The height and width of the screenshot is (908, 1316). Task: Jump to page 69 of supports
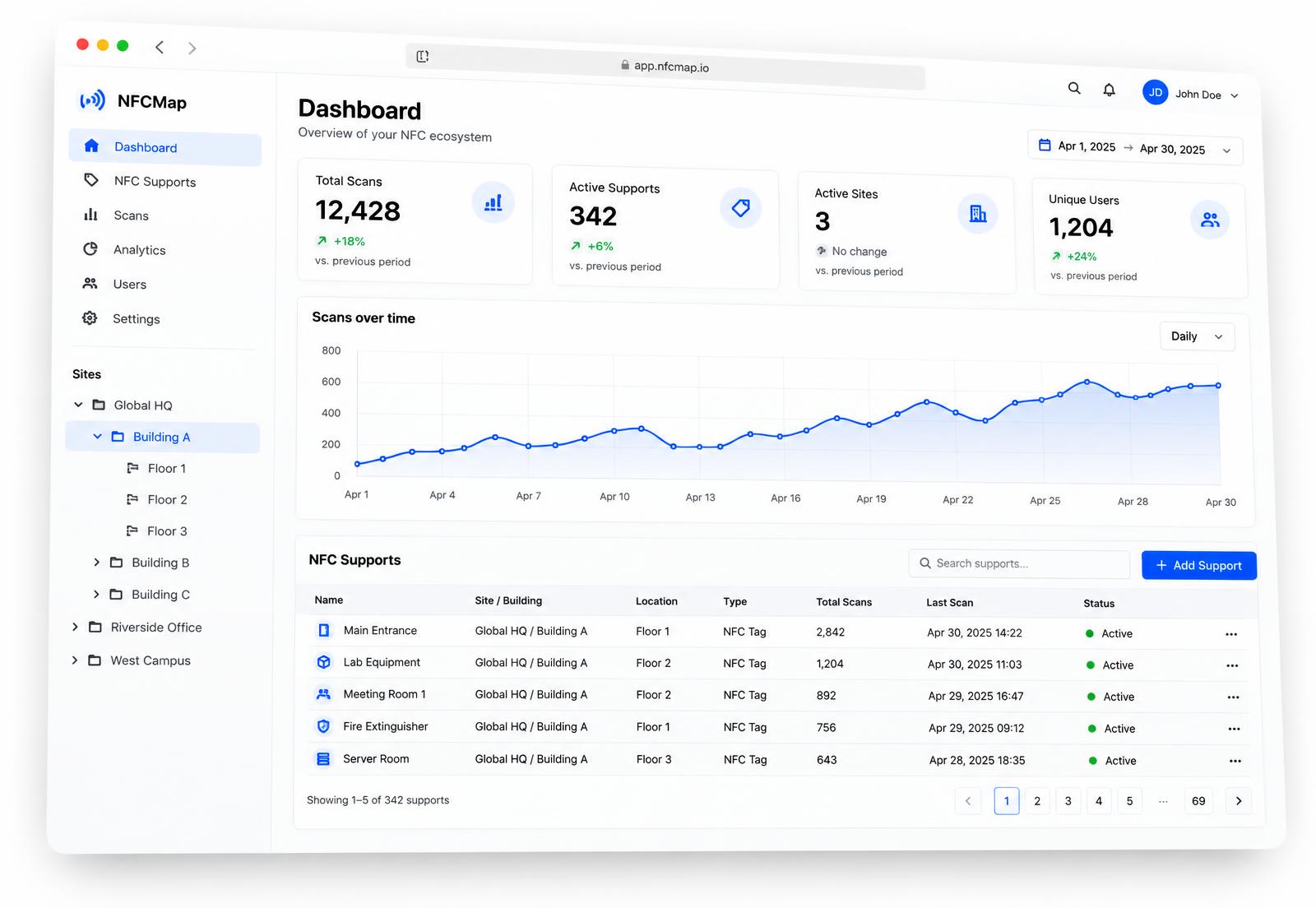1198,801
